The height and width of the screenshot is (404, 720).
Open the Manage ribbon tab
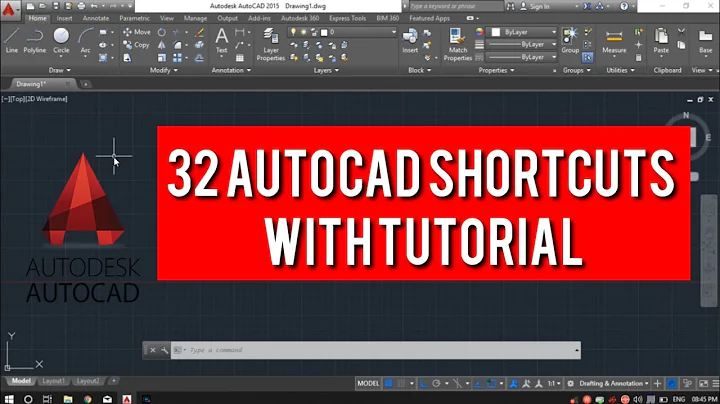195,18
